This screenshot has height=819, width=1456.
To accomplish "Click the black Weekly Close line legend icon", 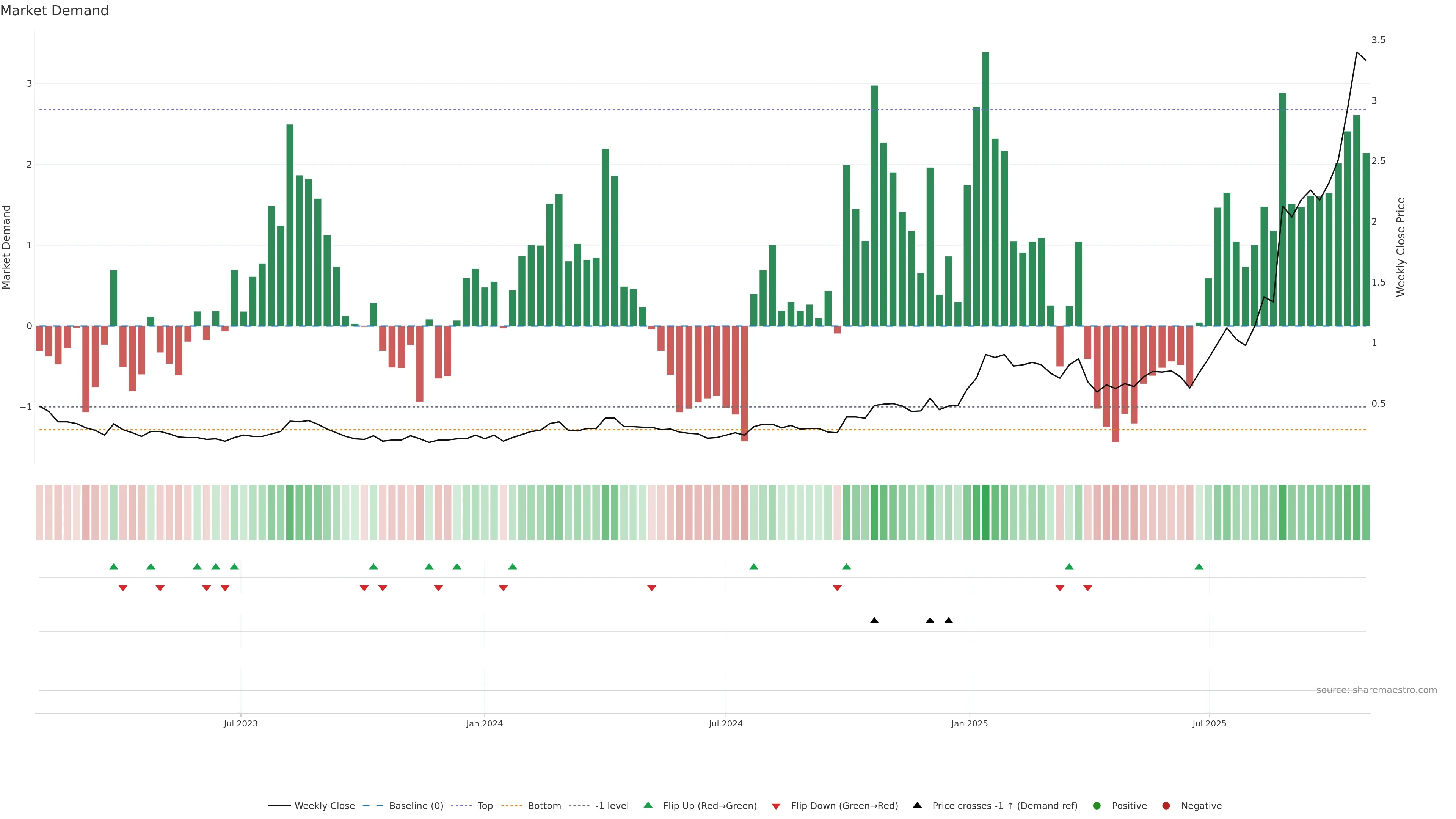I will (279, 805).
